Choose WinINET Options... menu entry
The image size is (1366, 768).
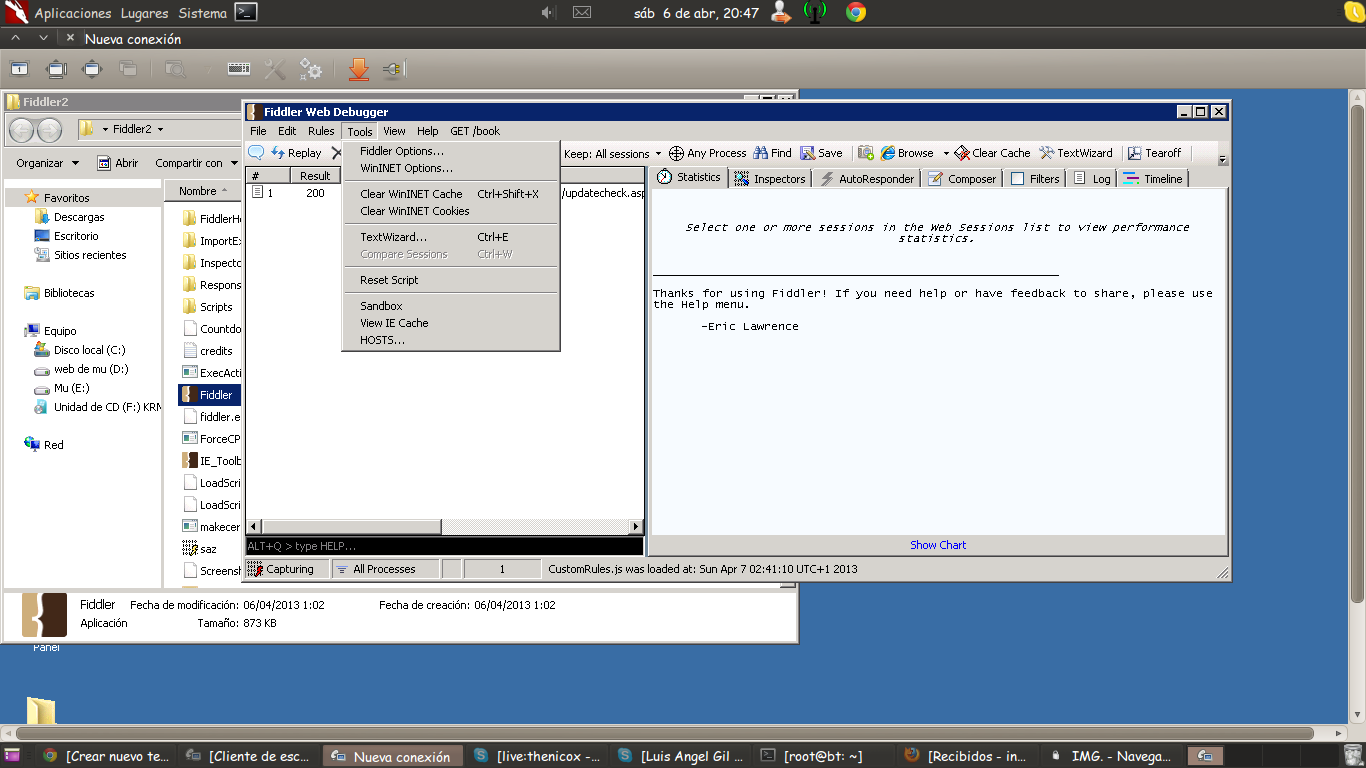click(406, 168)
